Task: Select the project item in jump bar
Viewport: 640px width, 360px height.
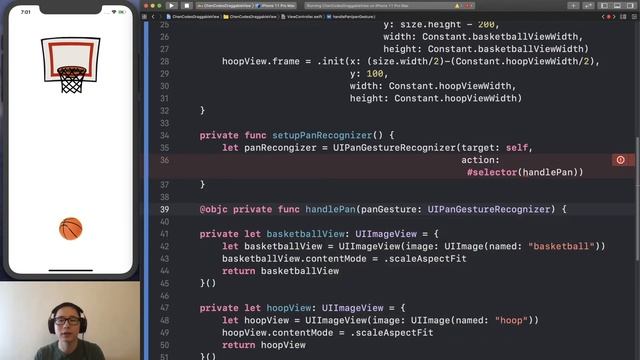Action: click(x=193, y=17)
